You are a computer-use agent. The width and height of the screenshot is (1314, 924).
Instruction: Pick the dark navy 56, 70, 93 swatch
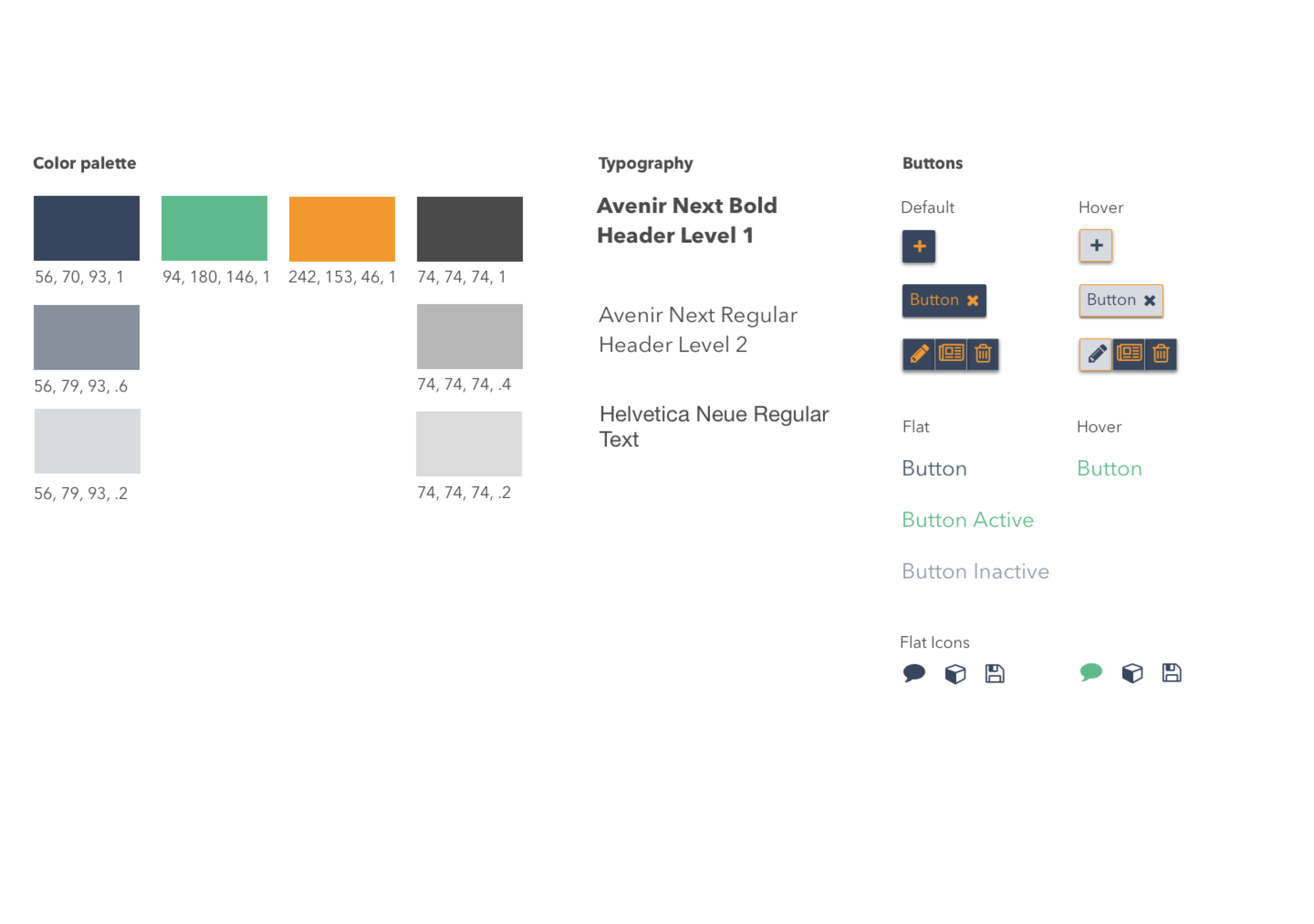tap(87, 228)
